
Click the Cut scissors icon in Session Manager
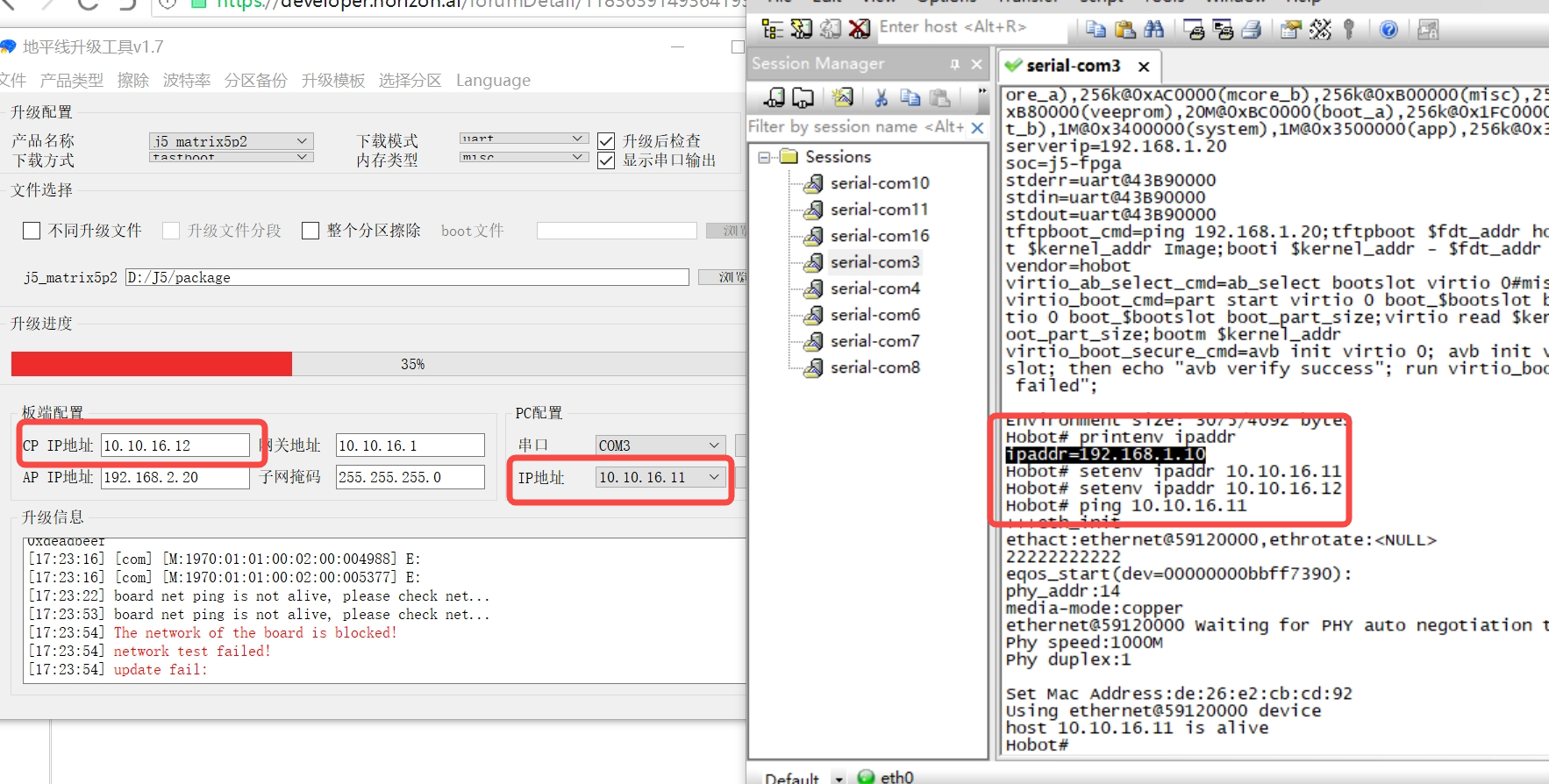pos(881,97)
